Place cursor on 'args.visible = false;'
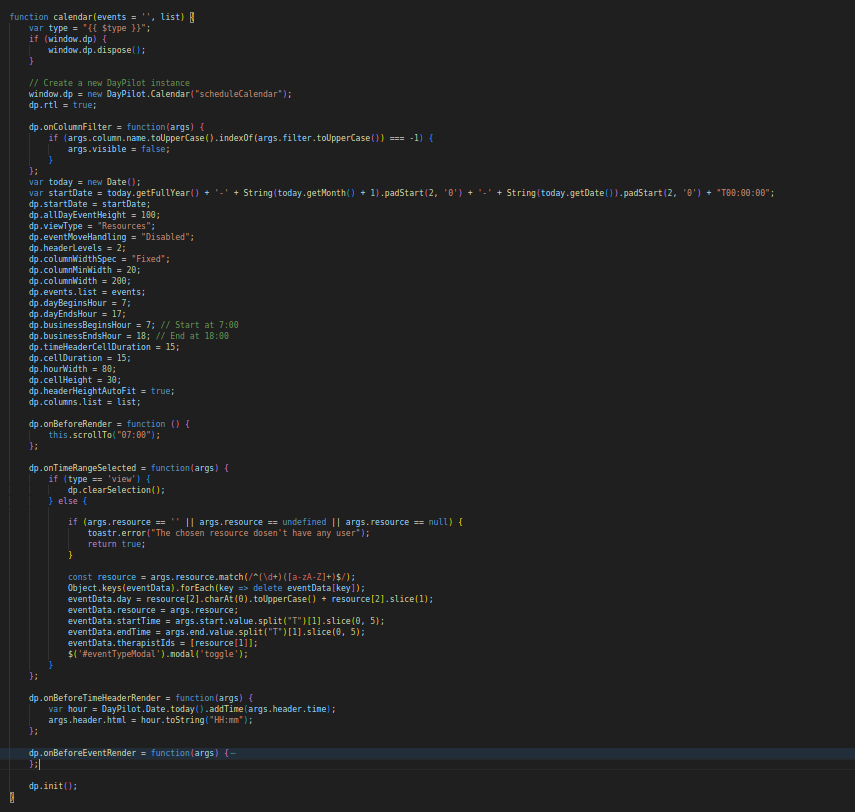Viewport: 855px width, 812px height. 118,149
